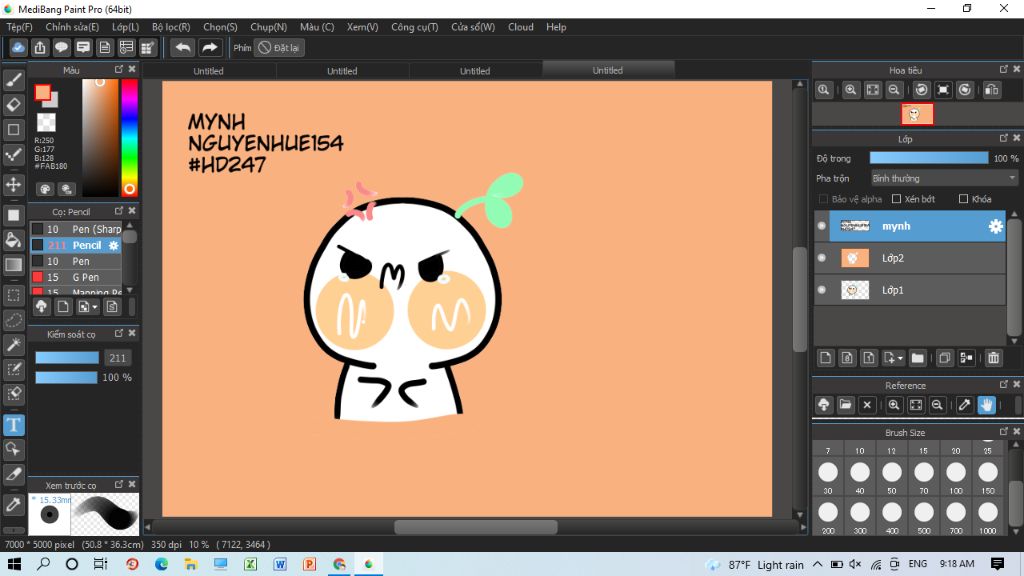Zoom out on the Navigator panel
Viewport: 1024px width, 576px height.
coord(894,90)
